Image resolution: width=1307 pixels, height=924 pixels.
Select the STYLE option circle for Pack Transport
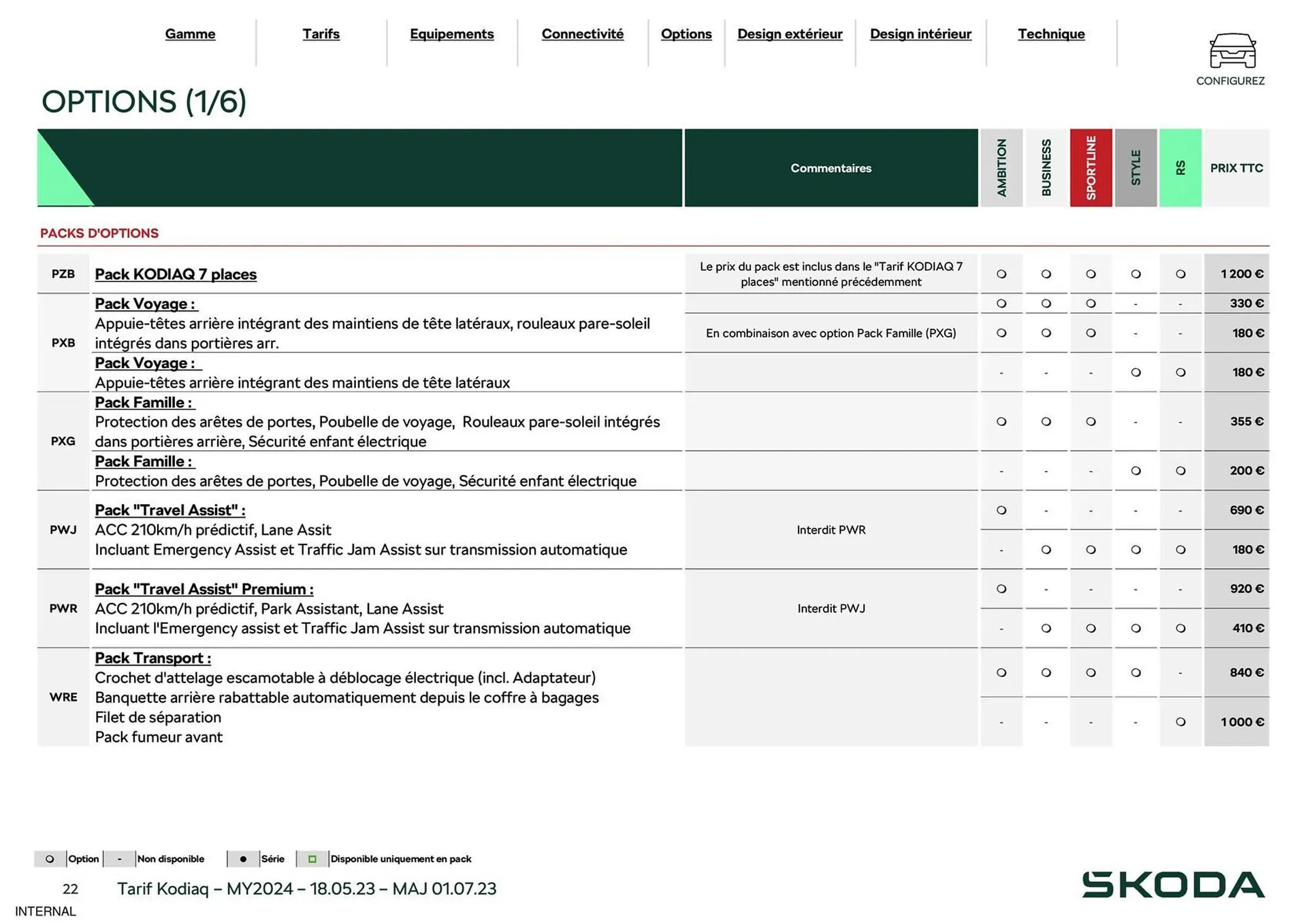pyautogui.click(x=1135, y=672)
